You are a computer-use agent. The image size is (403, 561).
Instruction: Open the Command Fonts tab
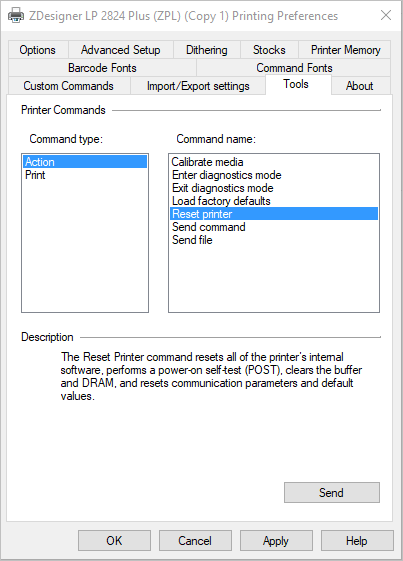coord(294,68)
